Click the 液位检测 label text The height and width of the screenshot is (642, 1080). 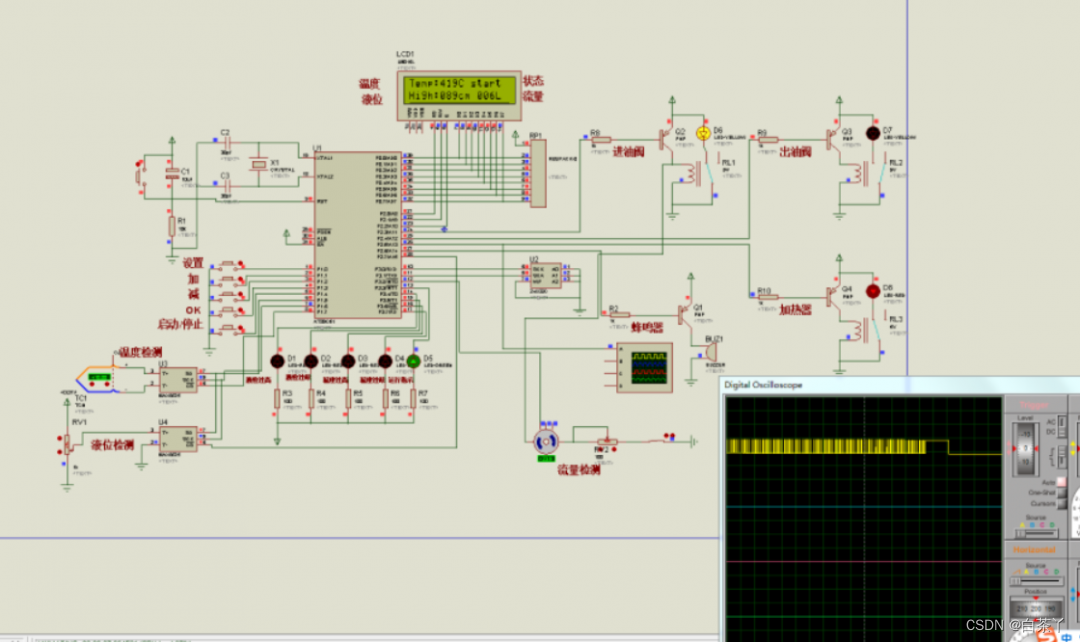(113, 445)
